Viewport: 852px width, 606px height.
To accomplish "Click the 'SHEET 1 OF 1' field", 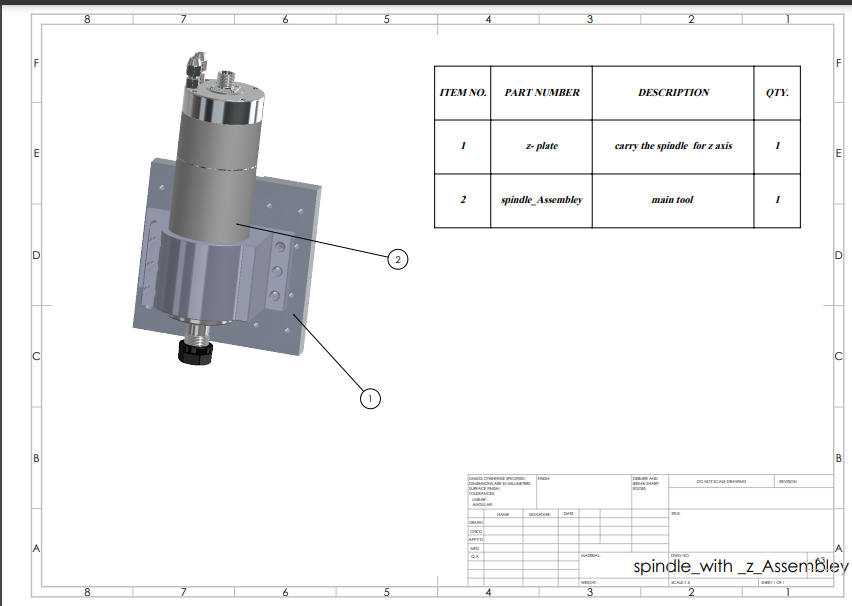I will (x=773, y=583).
